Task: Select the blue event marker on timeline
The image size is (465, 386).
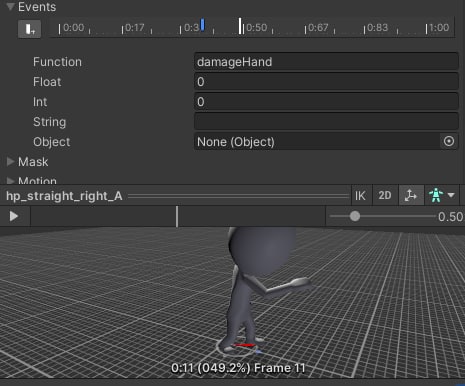Action: pos(202,25)
